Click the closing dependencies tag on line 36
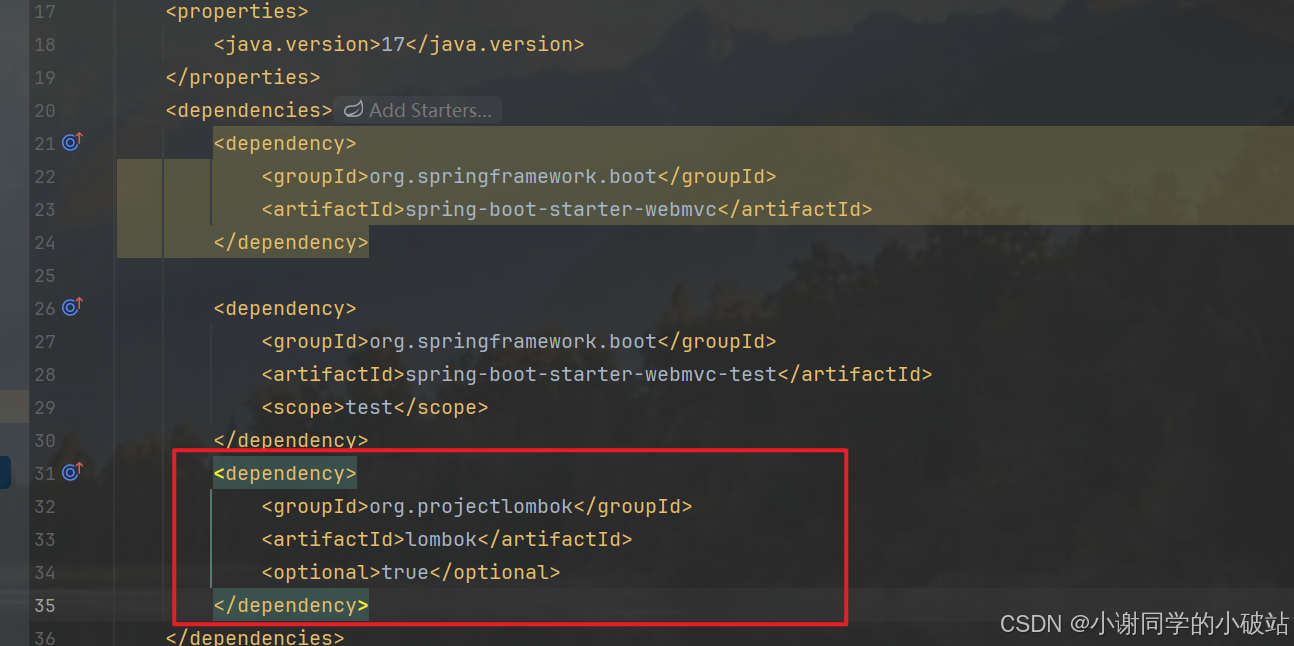This screenshot has height=646, width=1294. tap(255, 637)
